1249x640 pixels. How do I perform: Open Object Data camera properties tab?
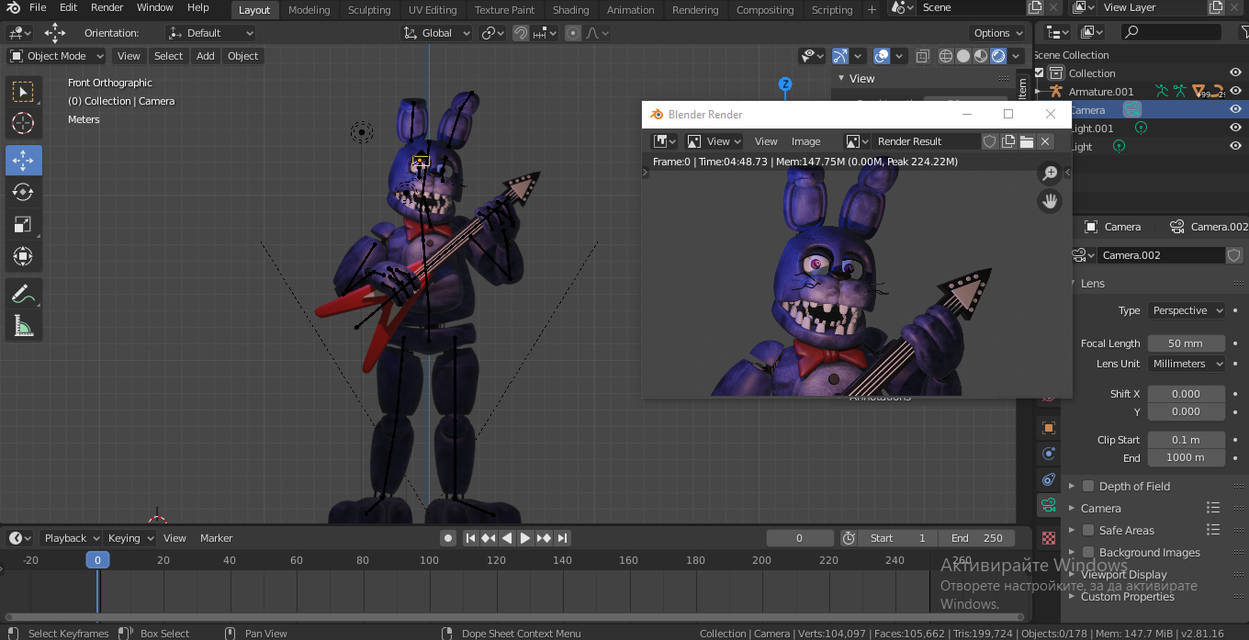pyautogui.click(x=1048, y=506)
